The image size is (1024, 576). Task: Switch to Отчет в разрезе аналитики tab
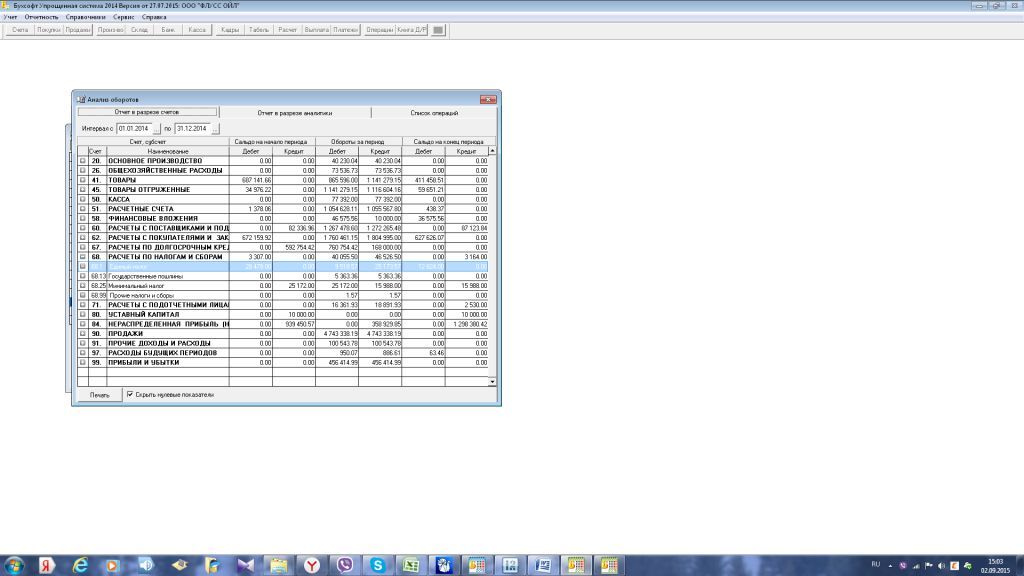tap(294, 113)
